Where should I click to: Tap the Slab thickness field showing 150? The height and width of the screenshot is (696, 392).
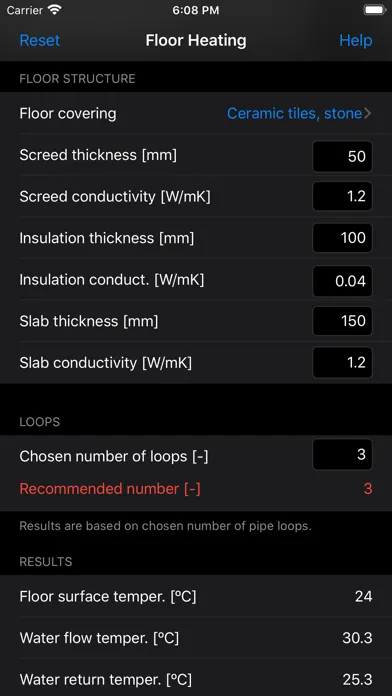click(342, 321)
